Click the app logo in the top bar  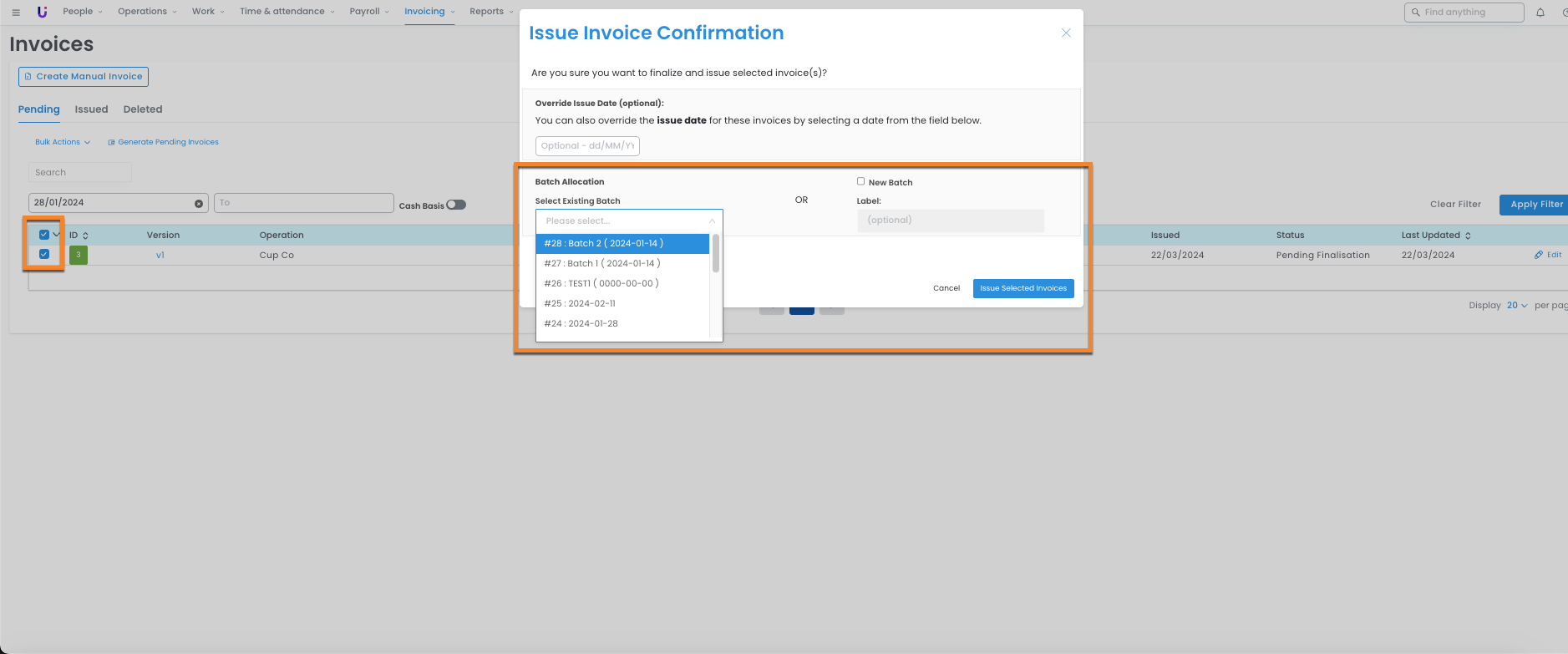coord(43,12)
